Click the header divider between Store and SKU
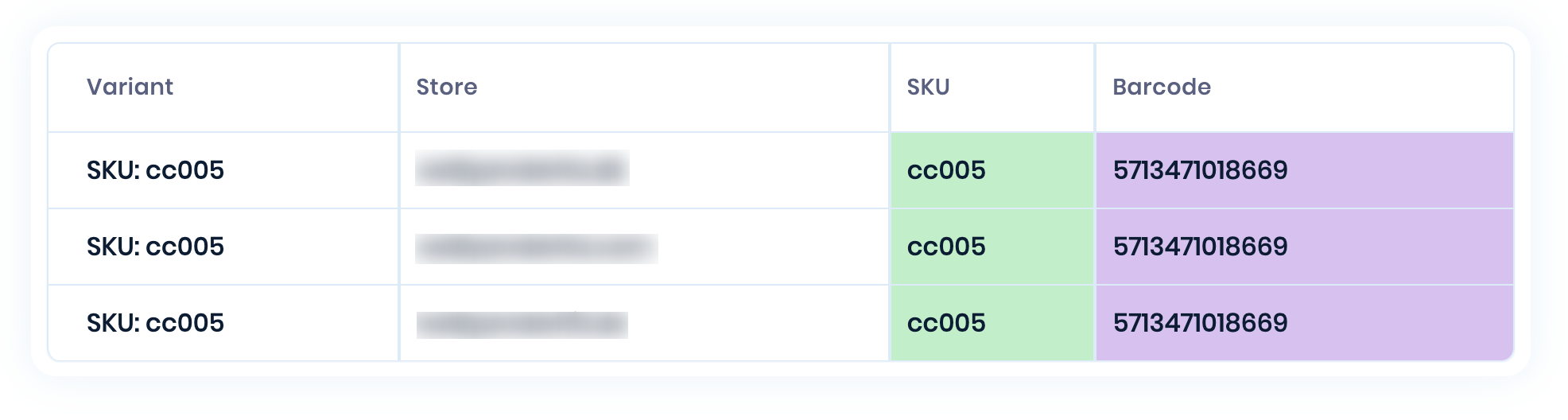The height and width of the screenshot is (420, 1568). pyautogui.click(x=890, y=87)
